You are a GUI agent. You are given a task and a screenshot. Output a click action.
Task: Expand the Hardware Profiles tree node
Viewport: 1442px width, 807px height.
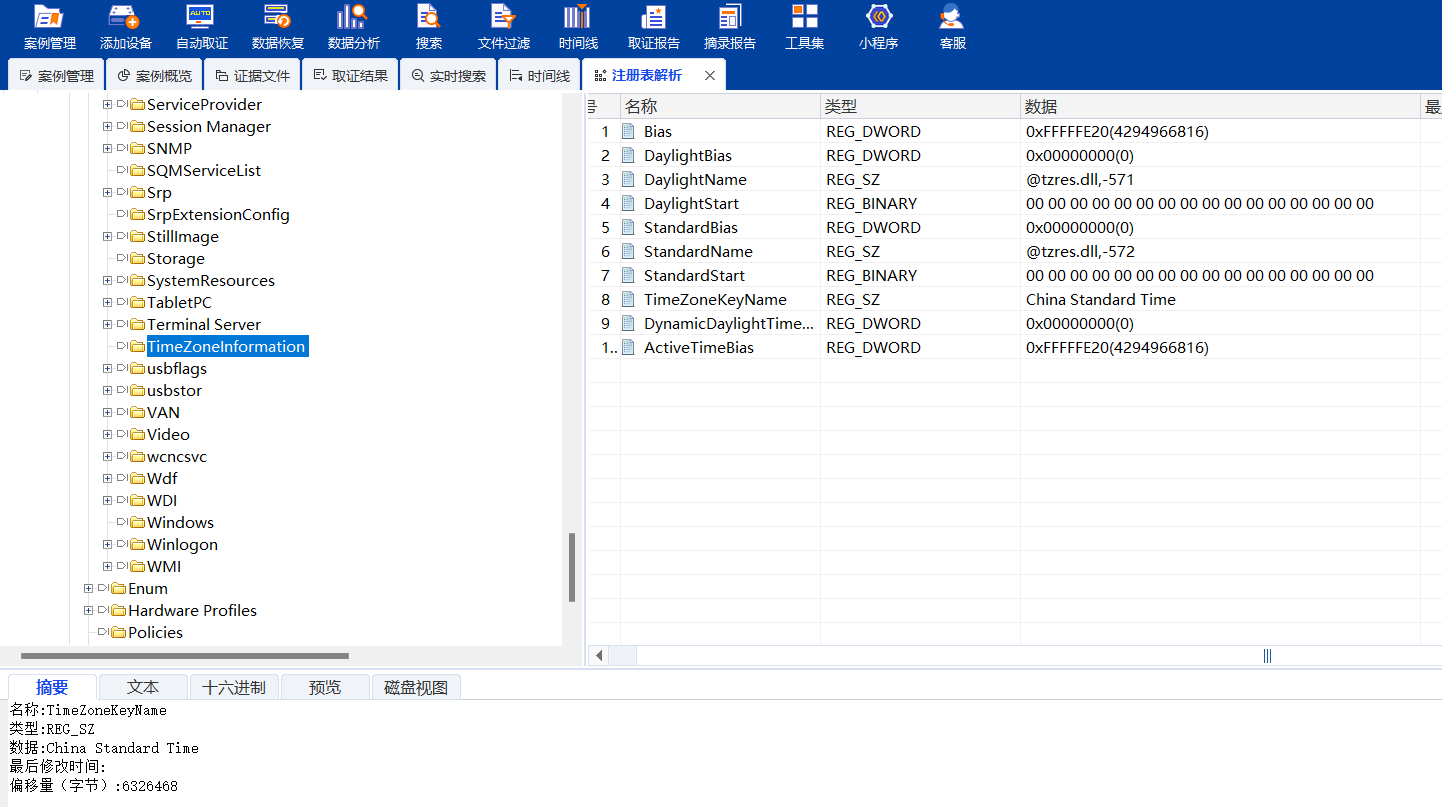click(x=88, y=611)
